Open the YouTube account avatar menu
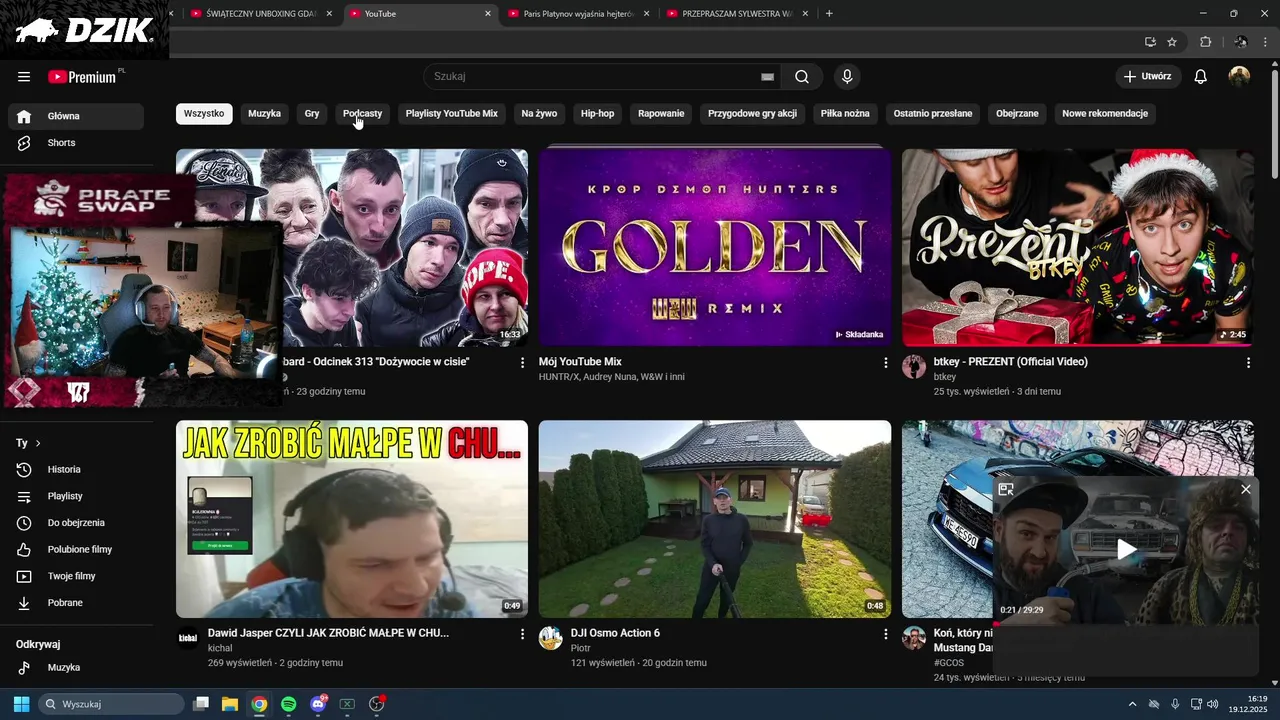The height and width of the screenshot is (720, 1280). point(1239,77)
